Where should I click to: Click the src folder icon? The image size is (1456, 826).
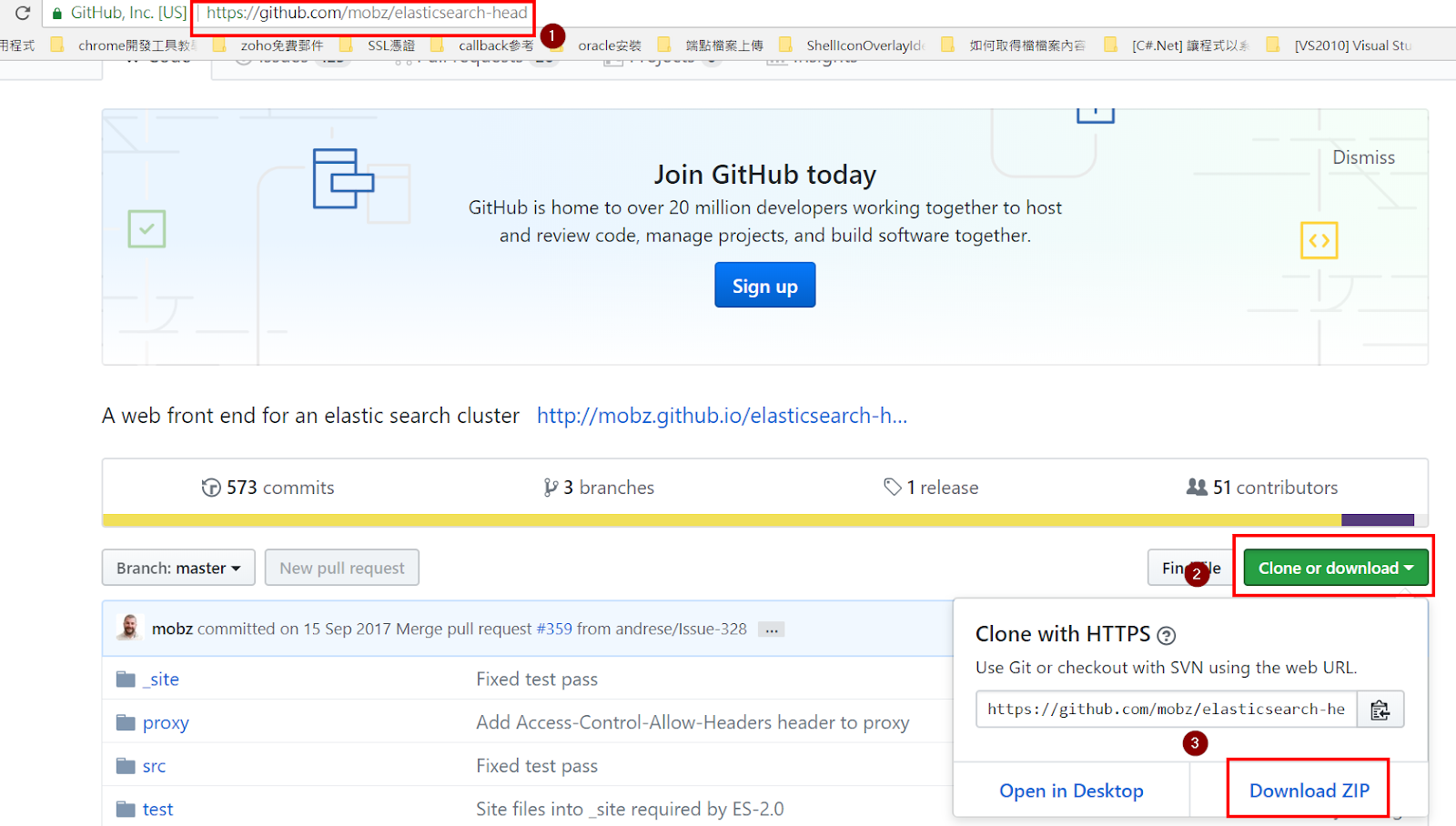coord(126,766)
